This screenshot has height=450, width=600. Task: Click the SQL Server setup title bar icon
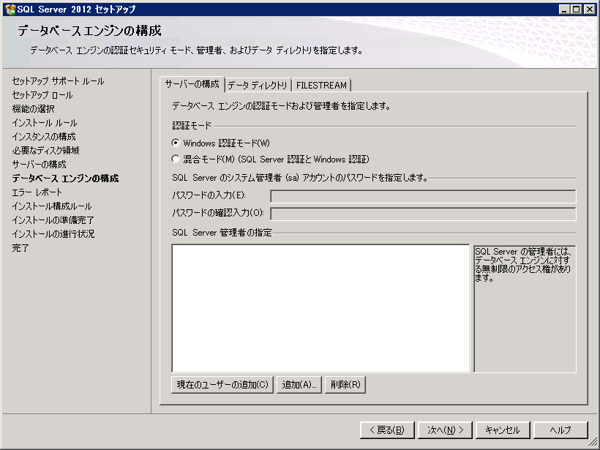point(10,9)
